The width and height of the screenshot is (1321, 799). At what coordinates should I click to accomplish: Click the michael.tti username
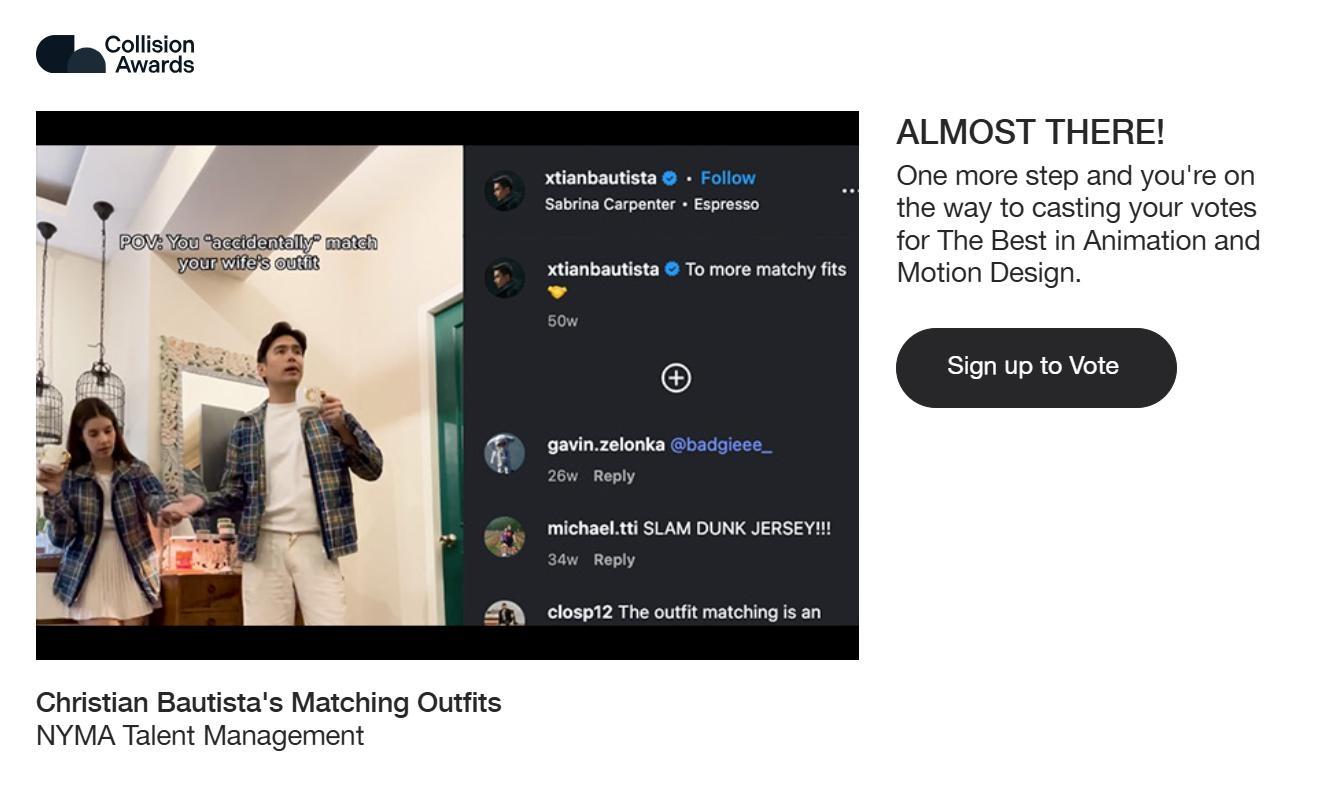pos(592,528)
